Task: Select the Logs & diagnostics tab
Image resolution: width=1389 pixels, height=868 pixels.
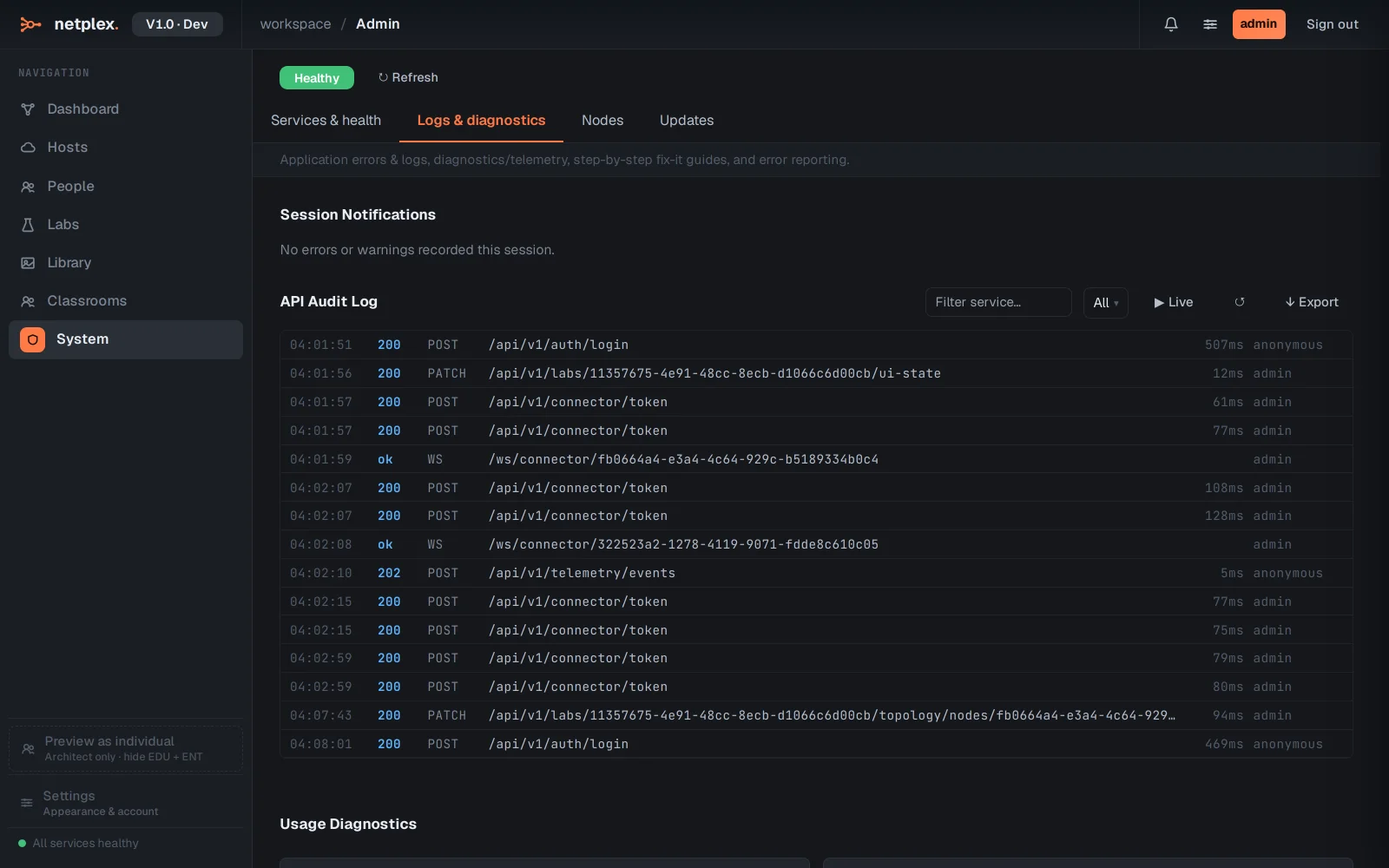Action: 481,121
